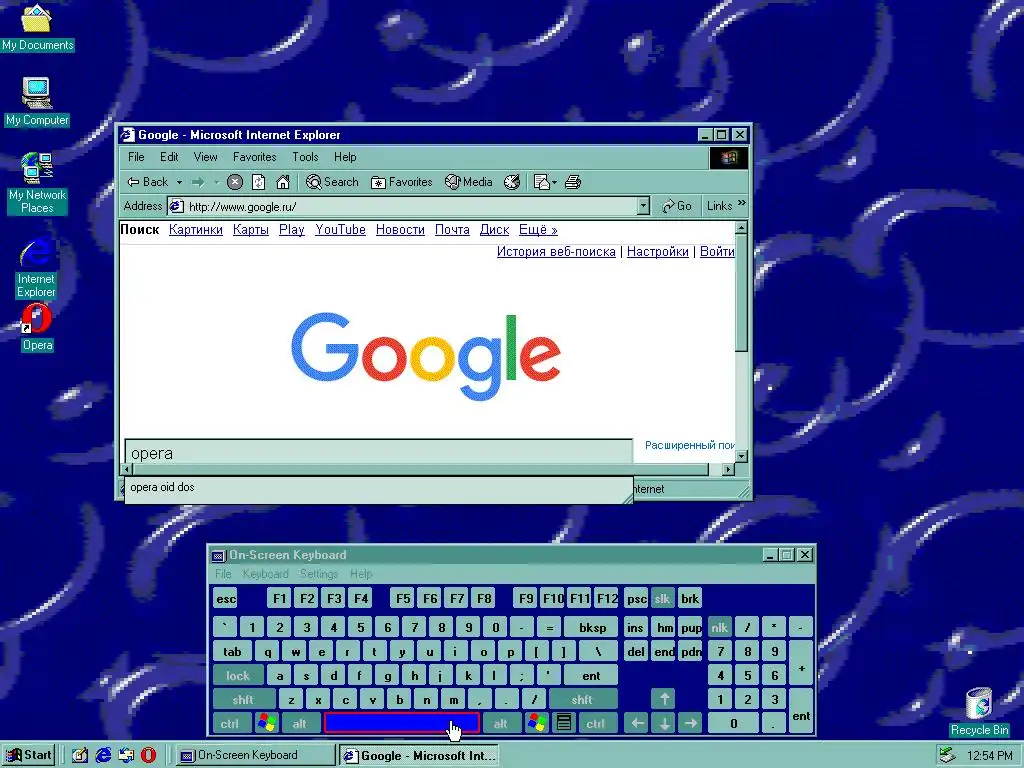Click the Print icon in IE toolbar
The width and height of the screenshot is (1024, 768).
pyautogui.click(x=573, y=182)
